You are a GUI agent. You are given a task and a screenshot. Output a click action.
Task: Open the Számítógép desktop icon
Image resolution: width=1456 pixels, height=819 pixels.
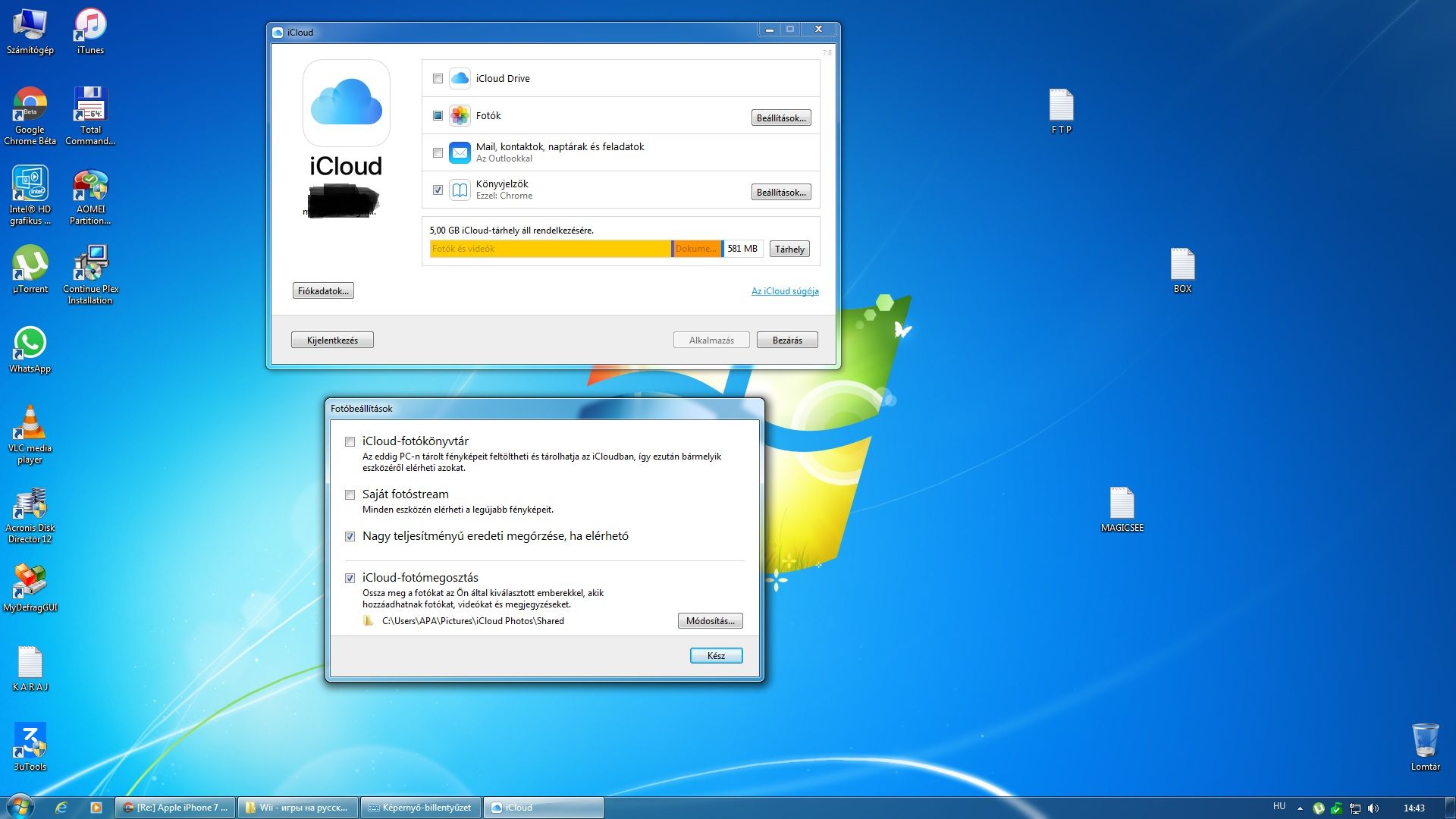tap(30, 32)
